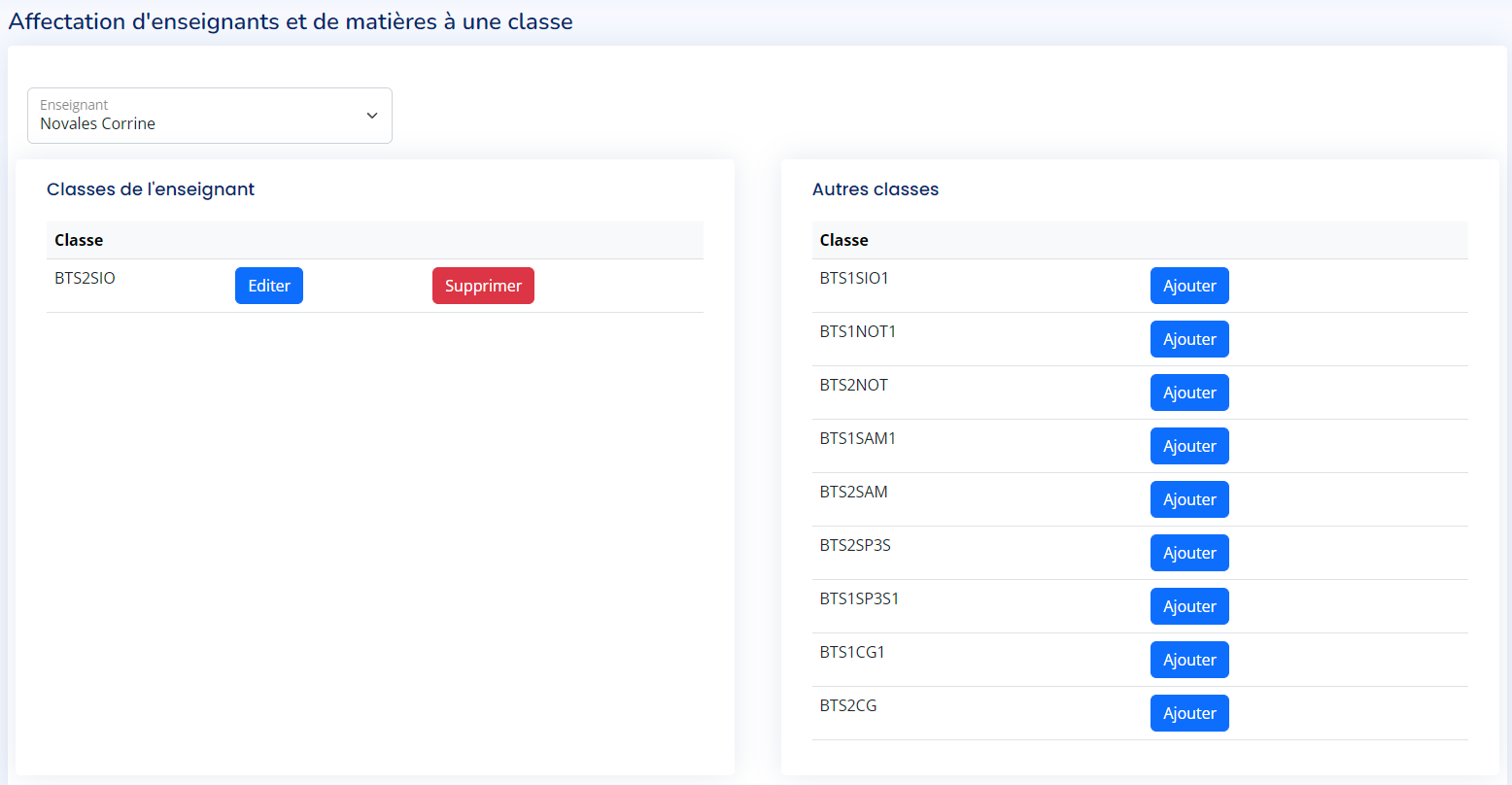Click the BTS2CG class name text

pyautogui.click(x=848, y=706)
